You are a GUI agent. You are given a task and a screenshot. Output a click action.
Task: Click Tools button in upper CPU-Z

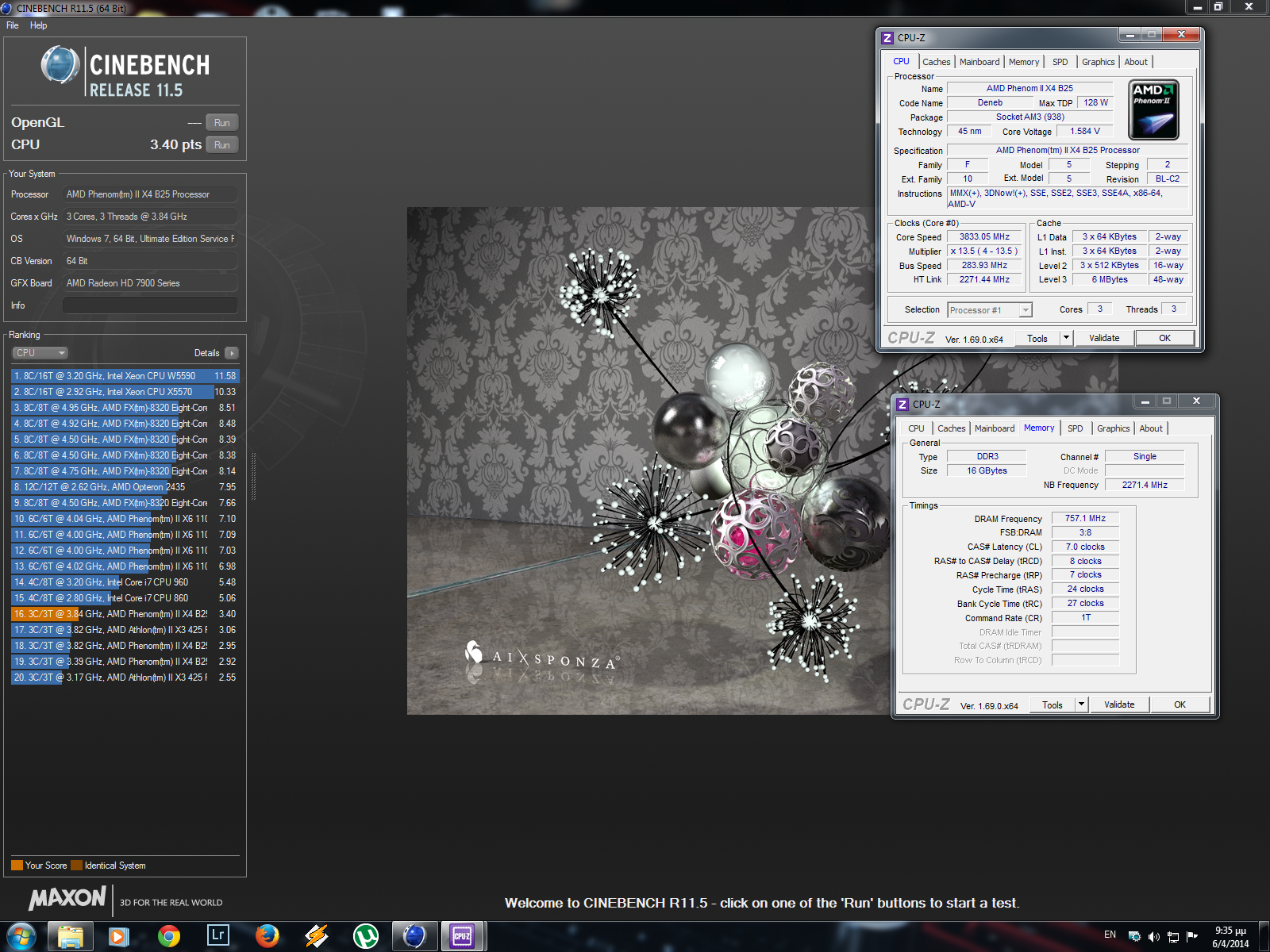1037,338
